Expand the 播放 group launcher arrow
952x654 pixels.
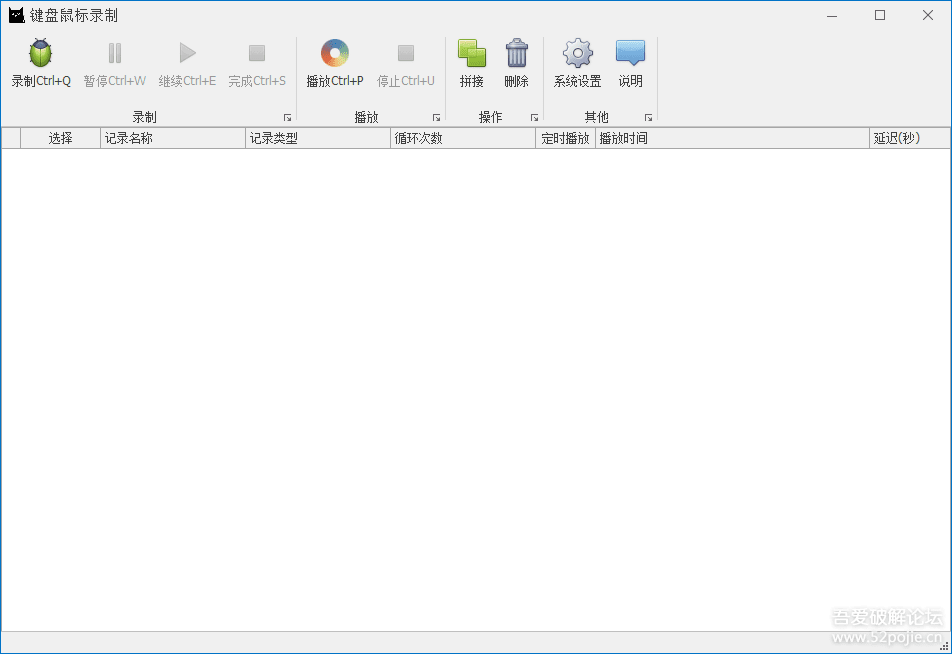tap(437, 118)
